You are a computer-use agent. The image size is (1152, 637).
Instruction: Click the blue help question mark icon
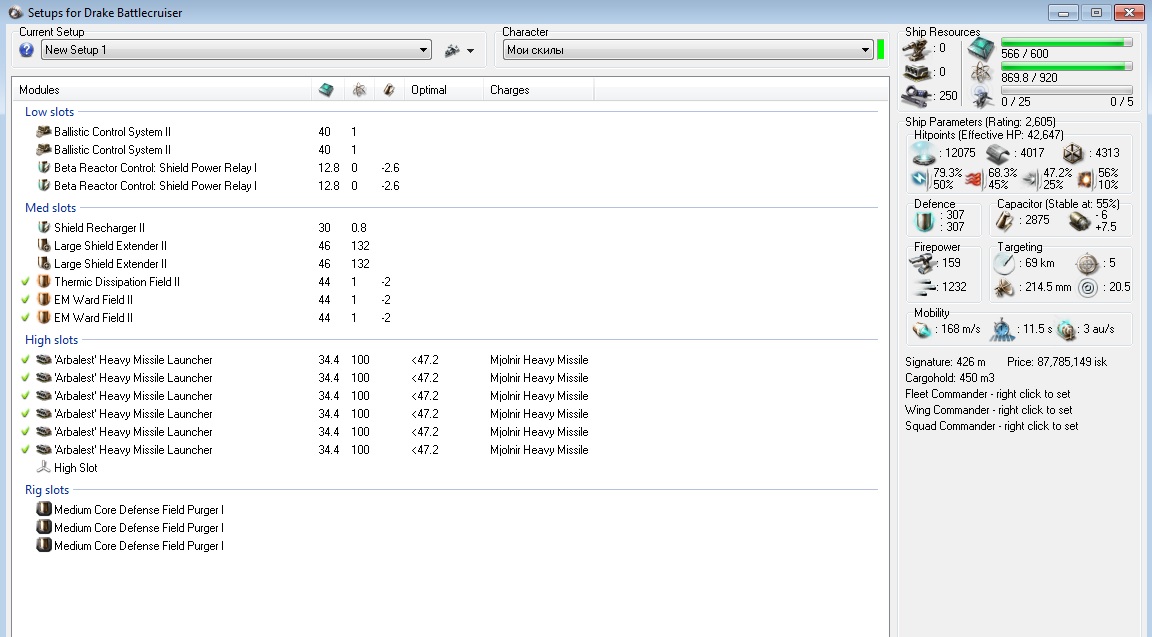[26, 50]
